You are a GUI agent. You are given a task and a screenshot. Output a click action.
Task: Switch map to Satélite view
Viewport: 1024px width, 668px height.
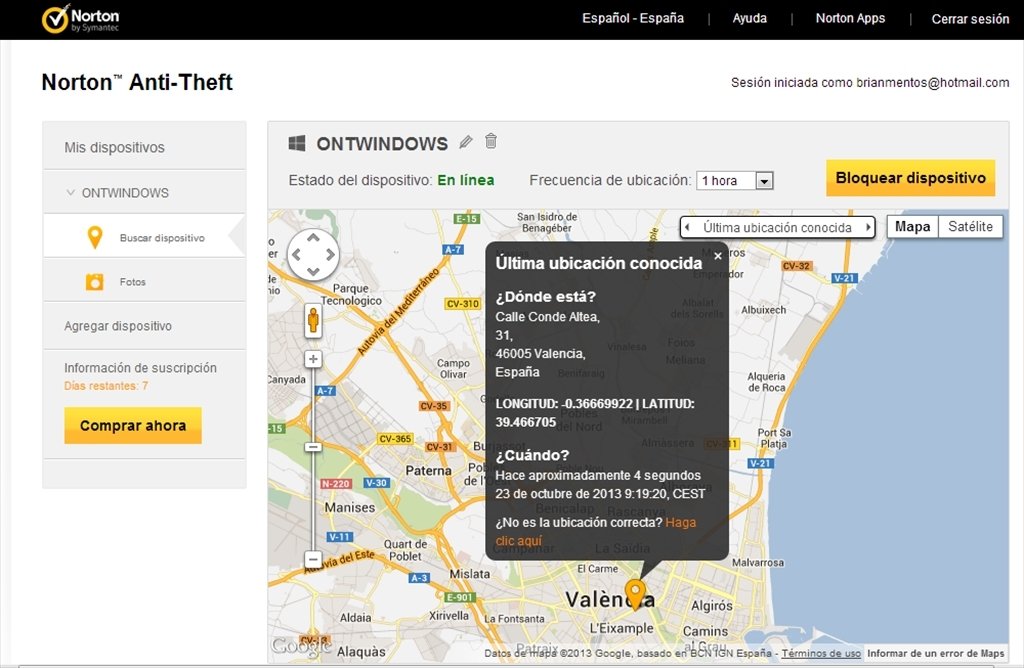click(x=970, y=227)
